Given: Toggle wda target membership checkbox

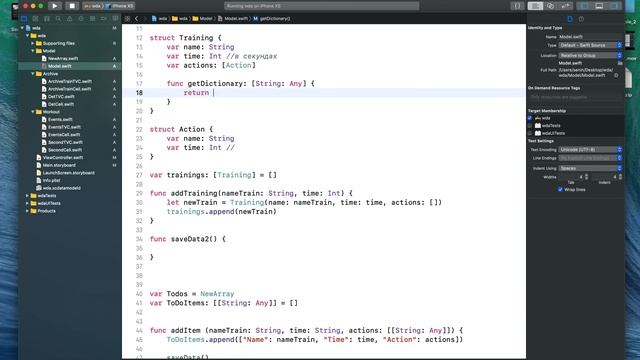Looking at the screenshot, I should 530,118.
